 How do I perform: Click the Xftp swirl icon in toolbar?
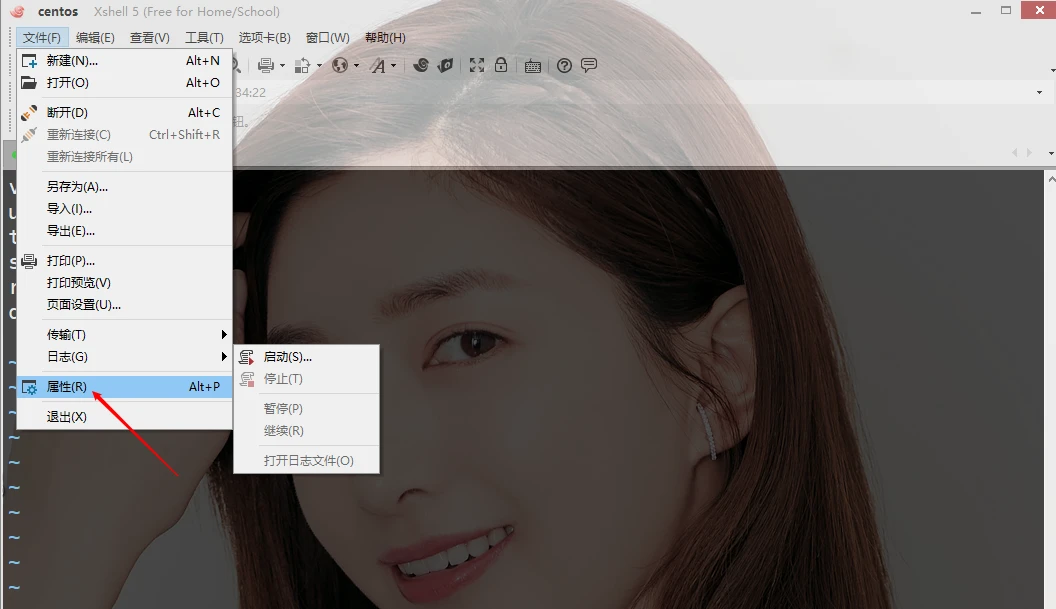(x=421, y=65)
